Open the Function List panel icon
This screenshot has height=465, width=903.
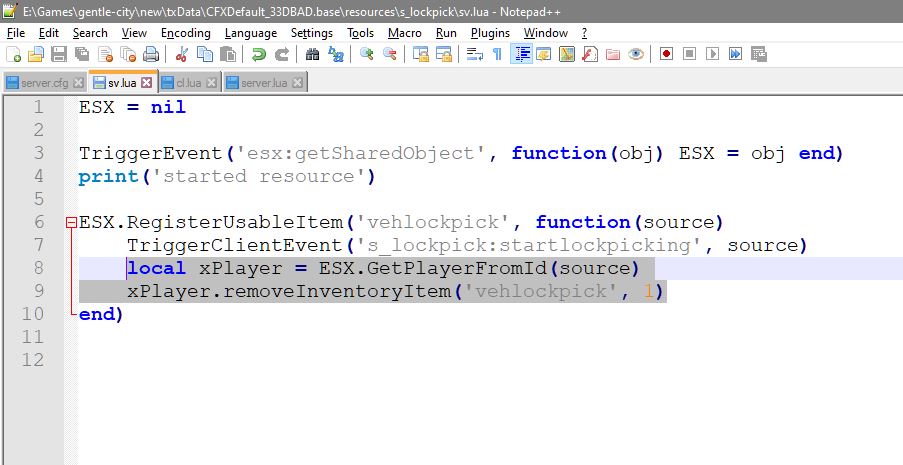pyautogui.click(x=590, y=55)
